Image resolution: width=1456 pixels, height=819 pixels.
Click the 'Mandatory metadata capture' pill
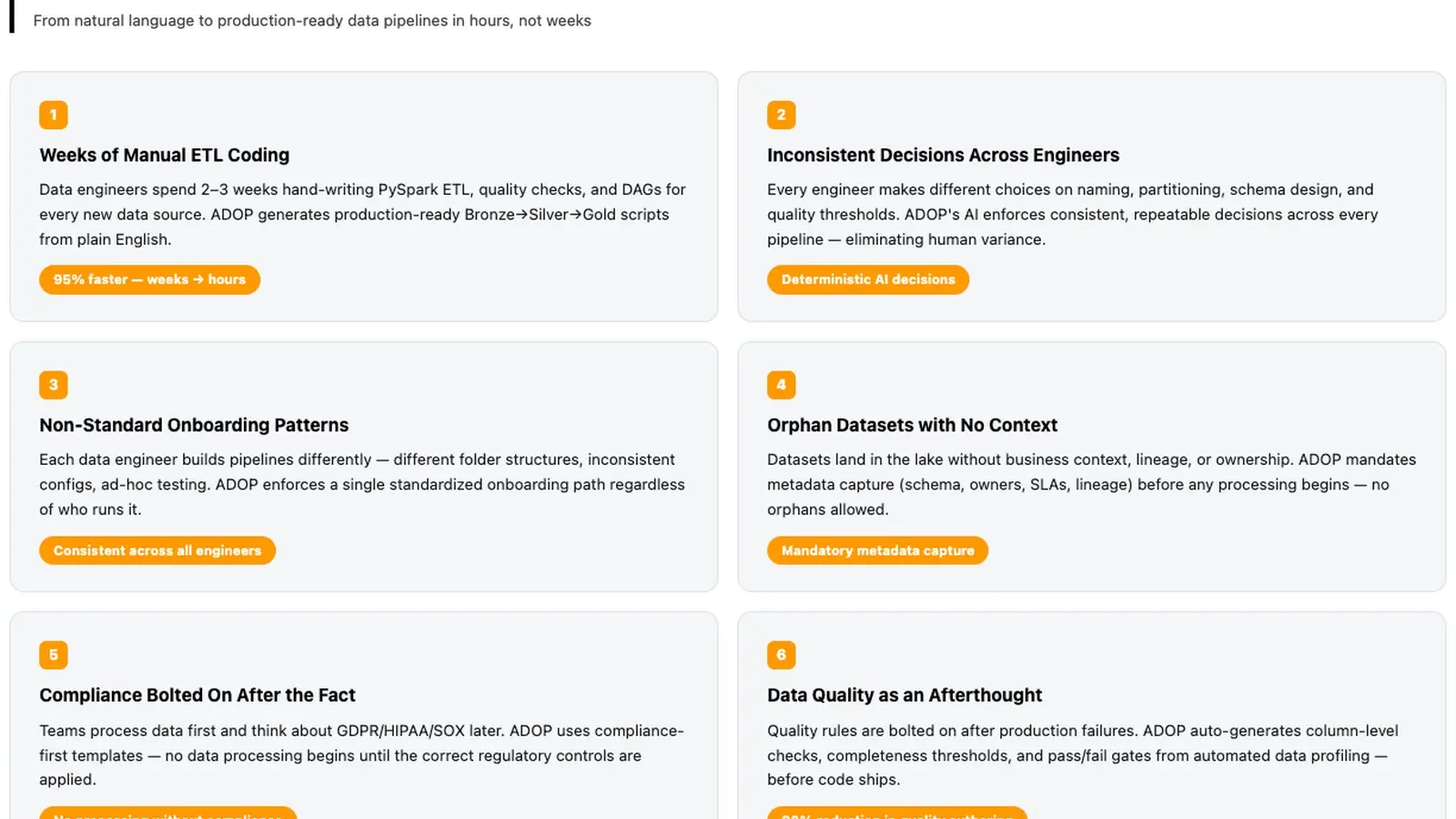pos(877,551)
